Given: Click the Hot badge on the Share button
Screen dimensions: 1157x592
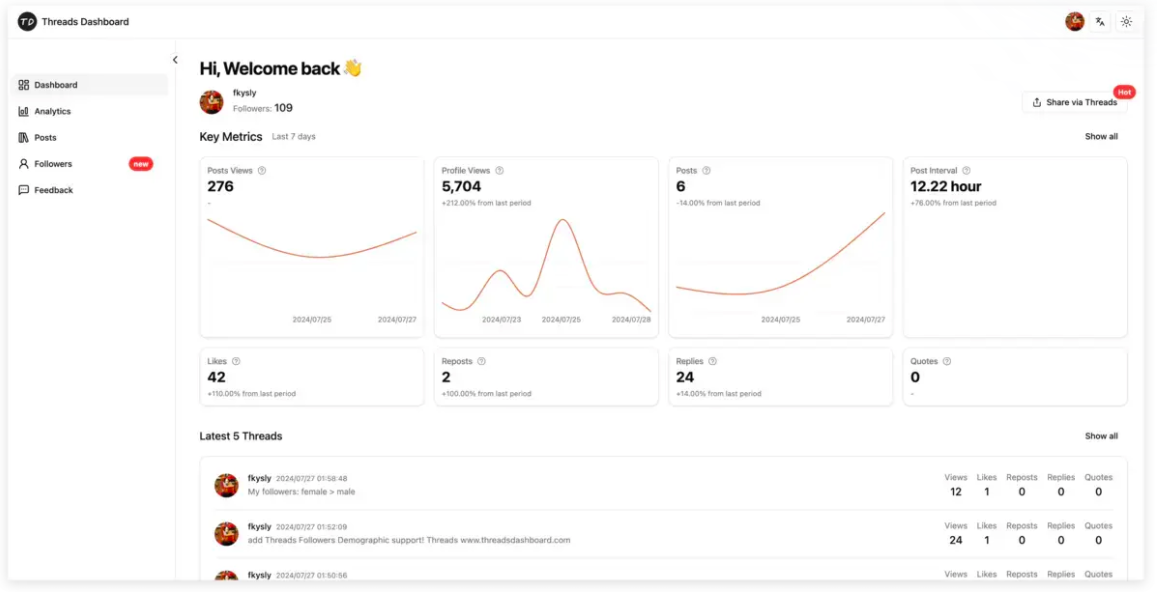Looking at the screenshot, I should [x=1125, y=91].
